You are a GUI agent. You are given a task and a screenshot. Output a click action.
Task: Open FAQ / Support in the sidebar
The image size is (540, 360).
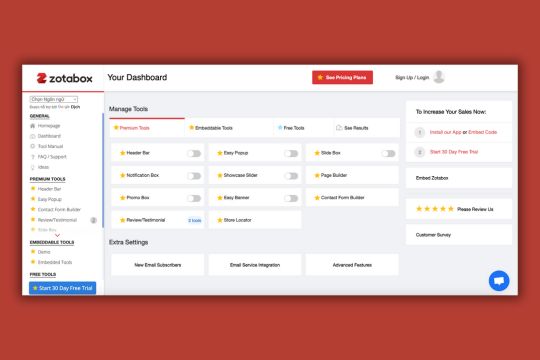[x=52, y=157]
